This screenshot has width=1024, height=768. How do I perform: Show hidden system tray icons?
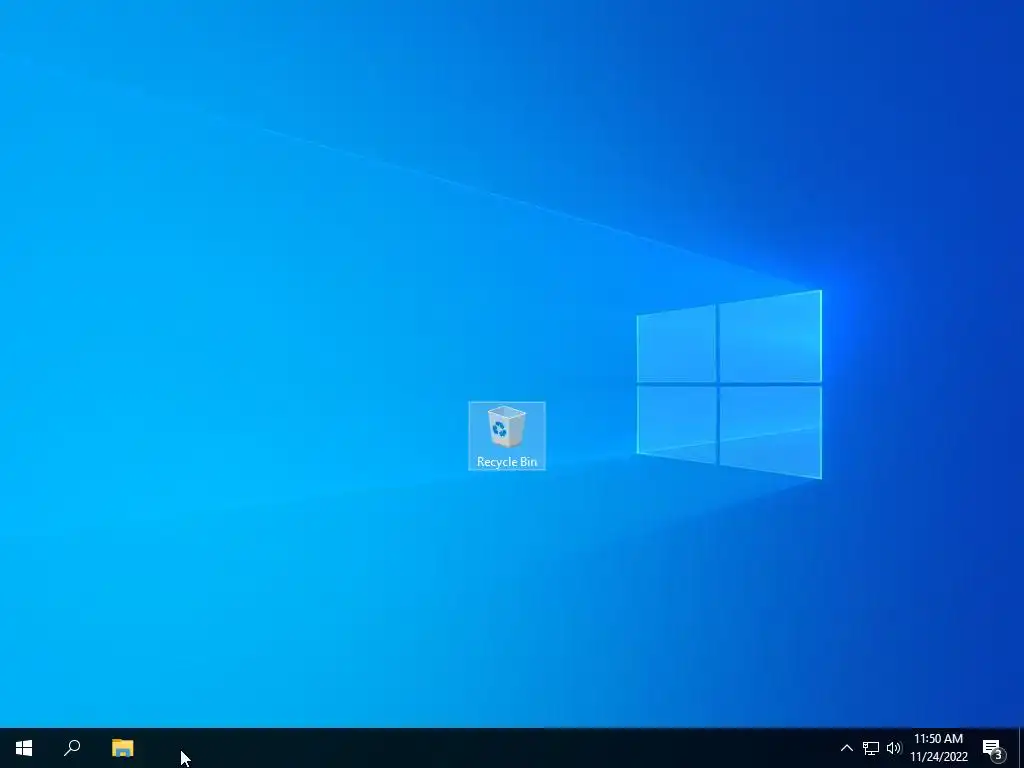point(846,748)
